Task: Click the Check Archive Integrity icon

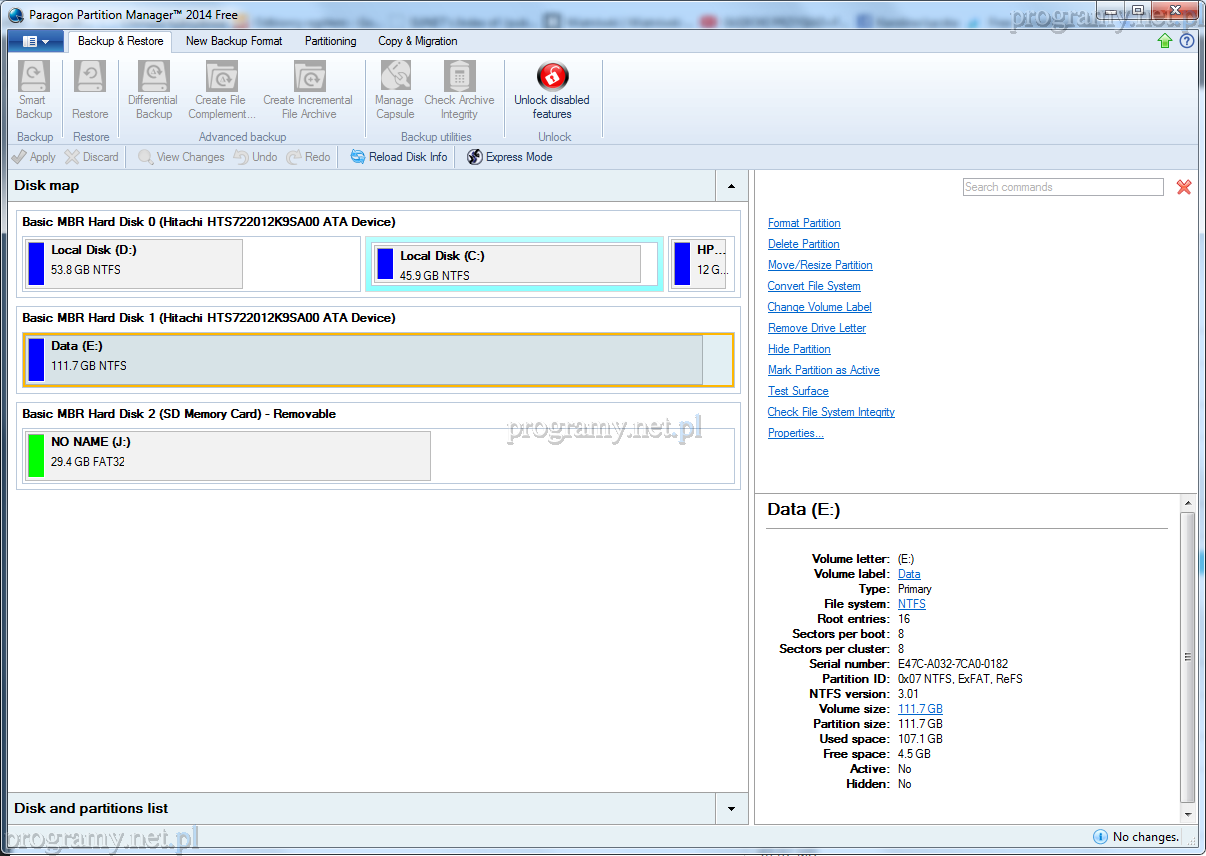Action: (x=459, y=77)
